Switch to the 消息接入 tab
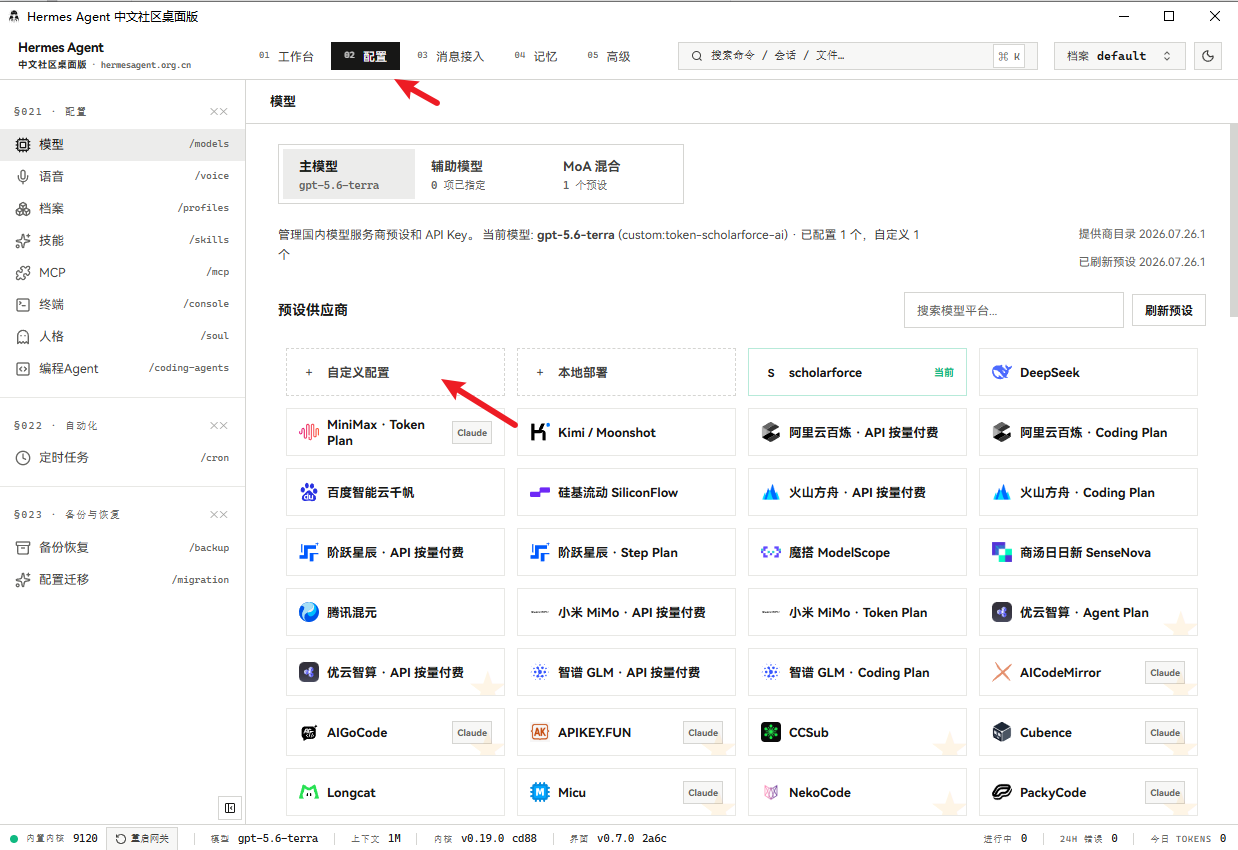1238x850 pixels. click(450, 56)
